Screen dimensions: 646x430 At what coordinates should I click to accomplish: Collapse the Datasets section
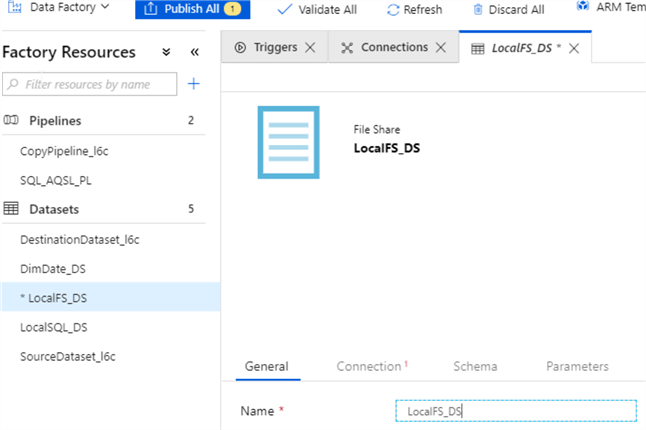(103, 209)
